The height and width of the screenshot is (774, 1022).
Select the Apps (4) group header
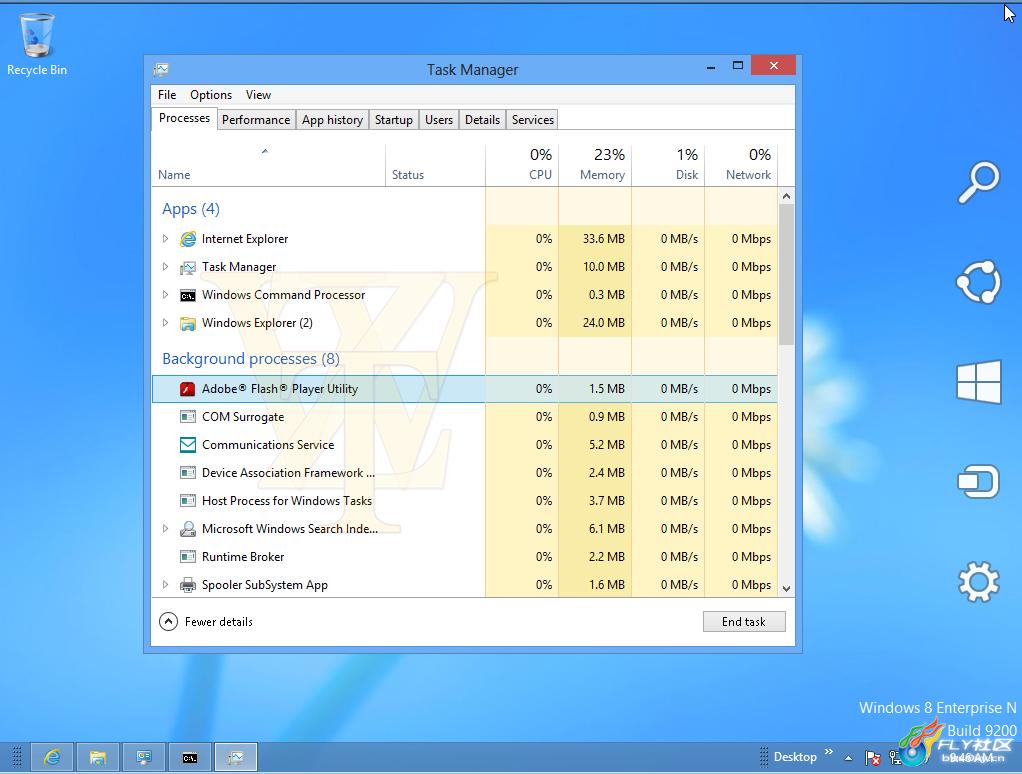point(191,209)
